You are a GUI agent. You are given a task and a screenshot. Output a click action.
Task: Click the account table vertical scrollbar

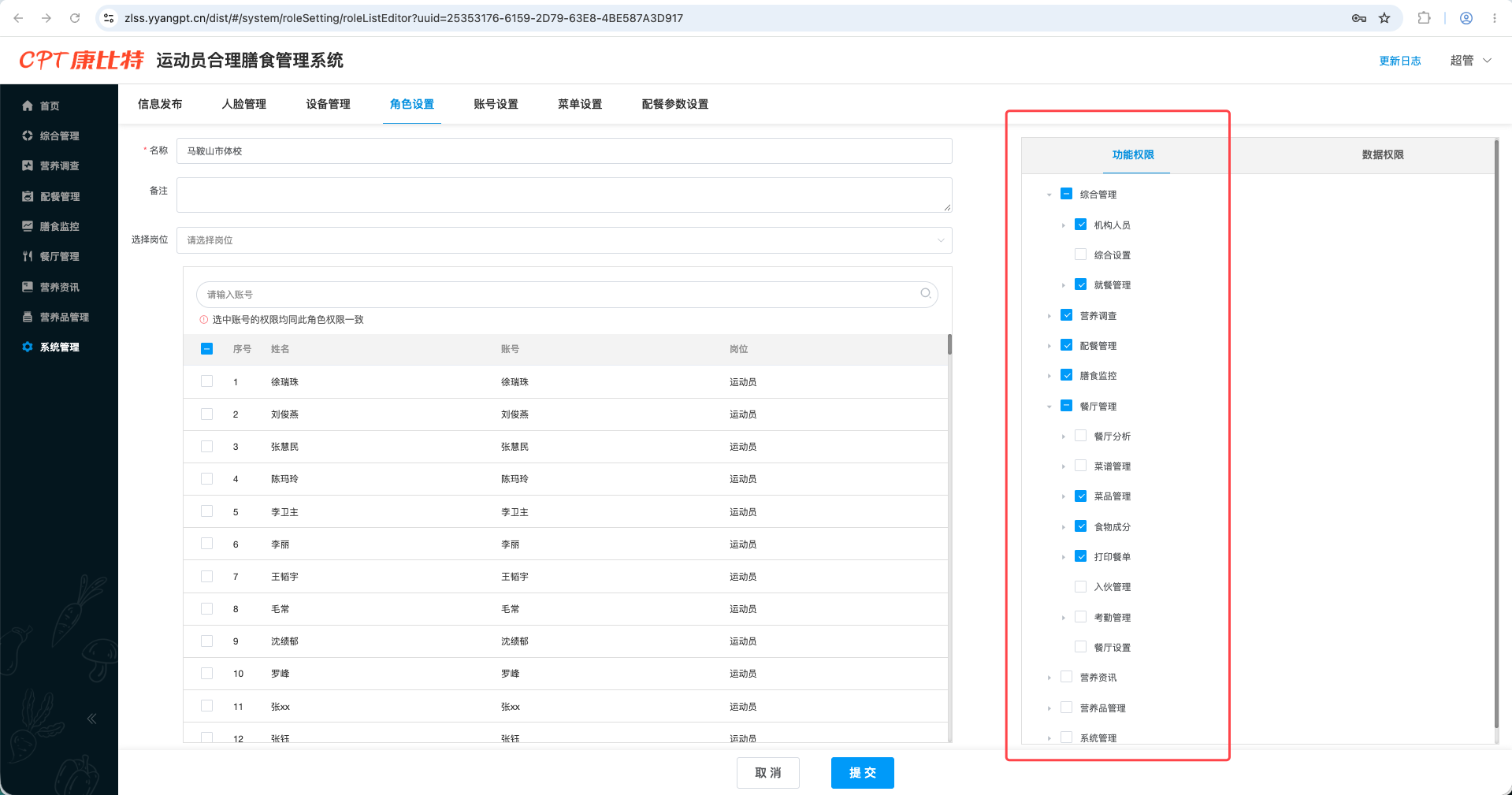tap(950, 344)
